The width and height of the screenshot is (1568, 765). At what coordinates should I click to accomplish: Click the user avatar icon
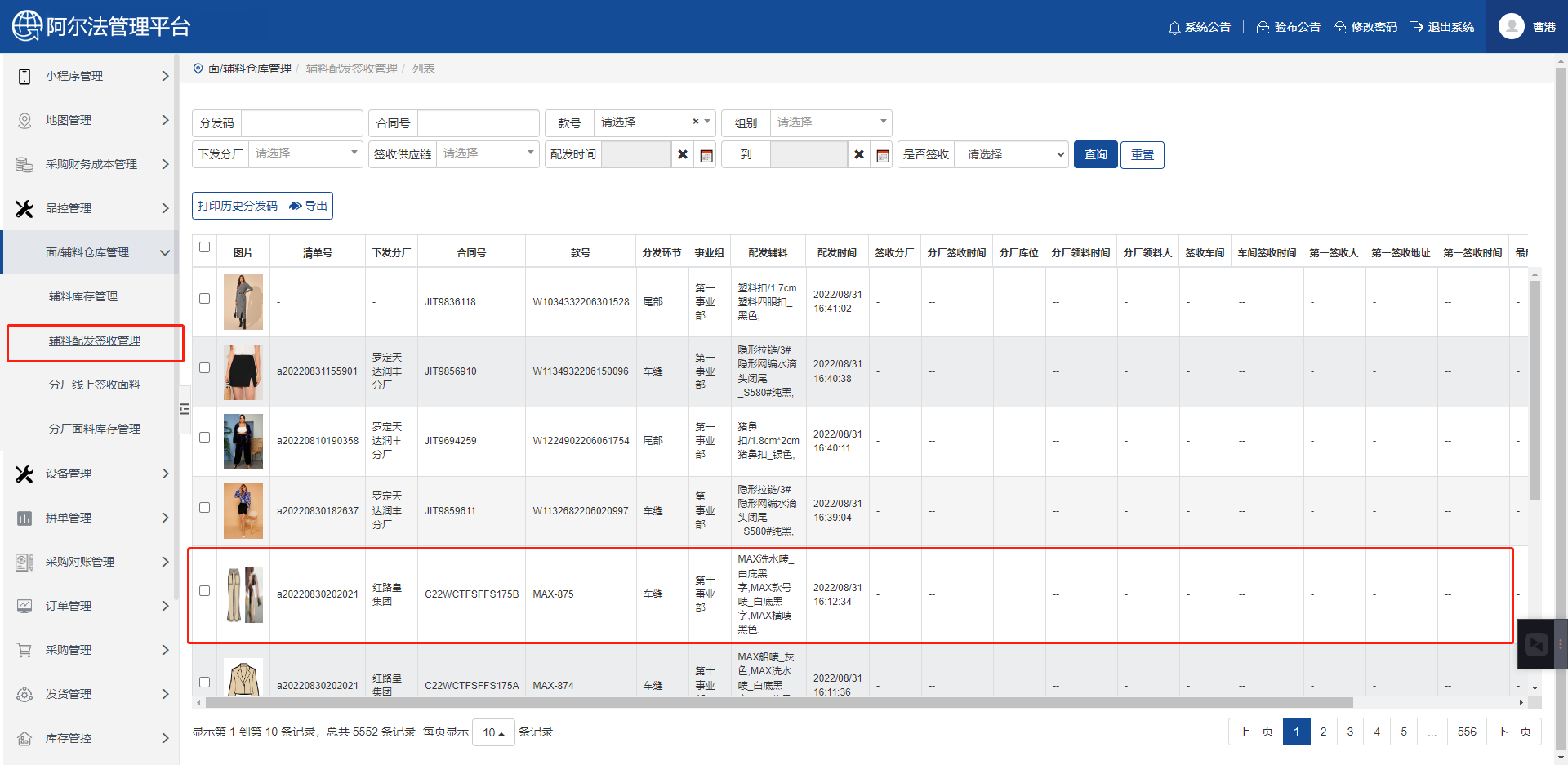click(x=1511, y=27)
